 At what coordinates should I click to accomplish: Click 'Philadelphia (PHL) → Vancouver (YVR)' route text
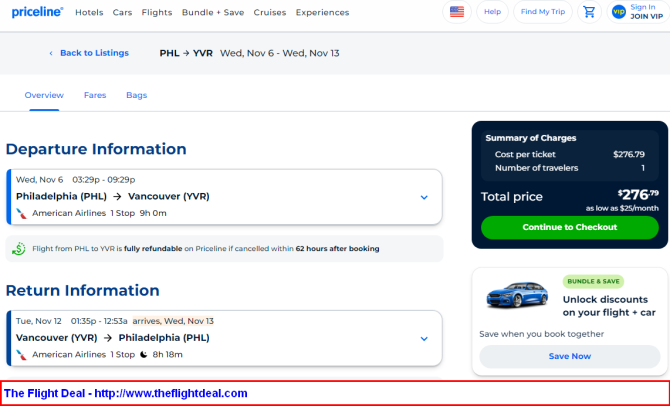coord(113,196)
